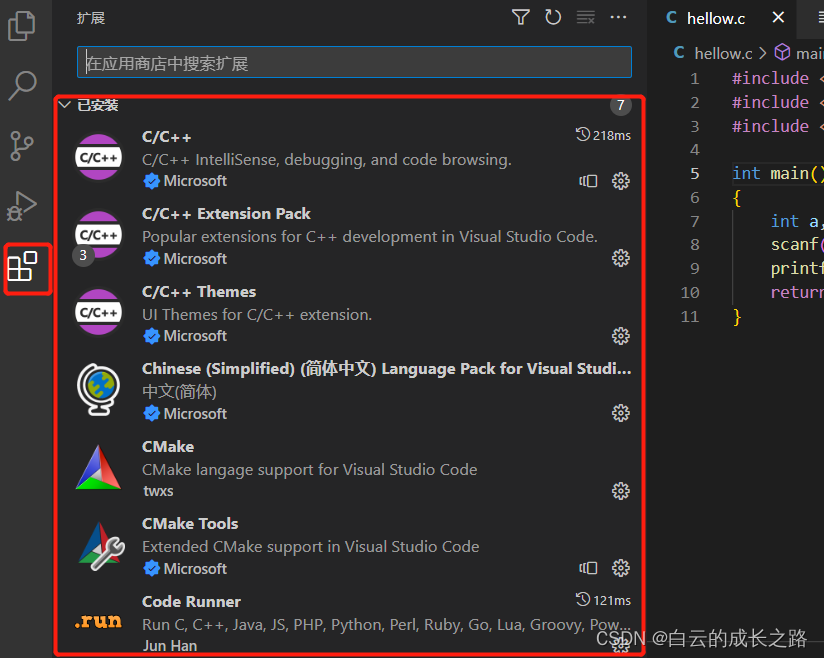Open the Run and Debug view

(x=22, y=206)
